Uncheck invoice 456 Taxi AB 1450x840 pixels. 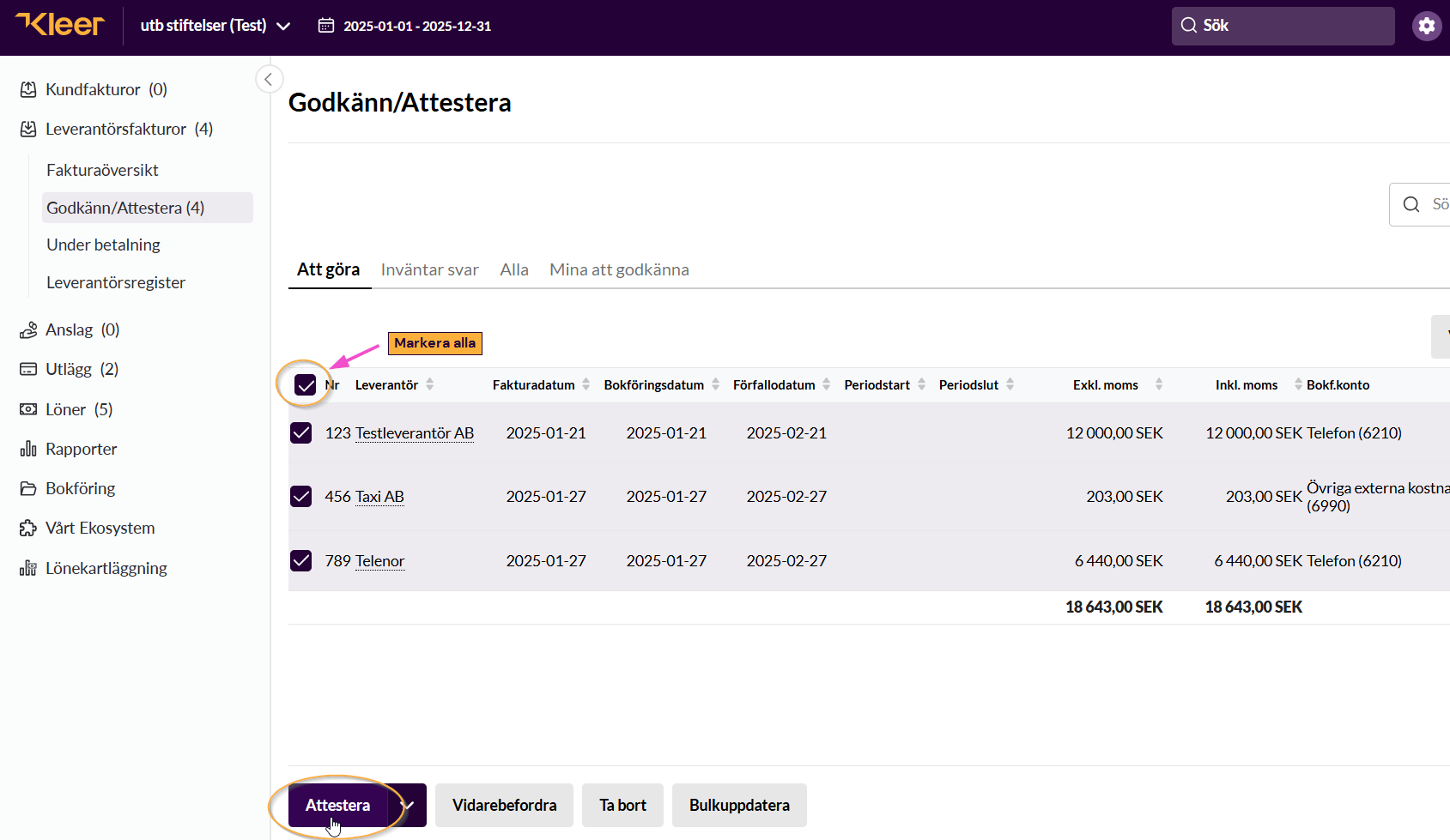pyautogui.click(x=301, y=497)
